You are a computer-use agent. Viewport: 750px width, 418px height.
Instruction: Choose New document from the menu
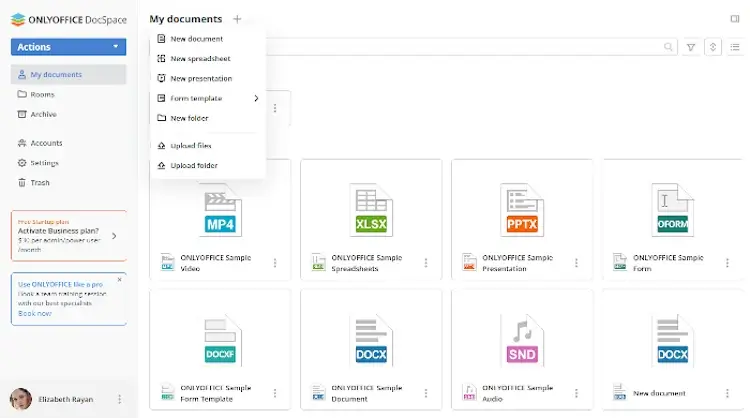coord(208,39)
